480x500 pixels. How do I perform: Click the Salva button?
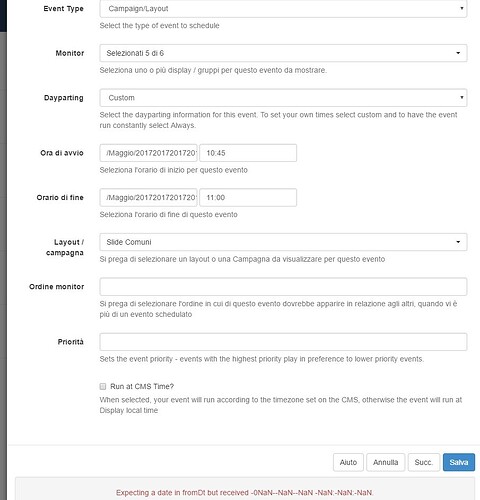click(459, 462)
